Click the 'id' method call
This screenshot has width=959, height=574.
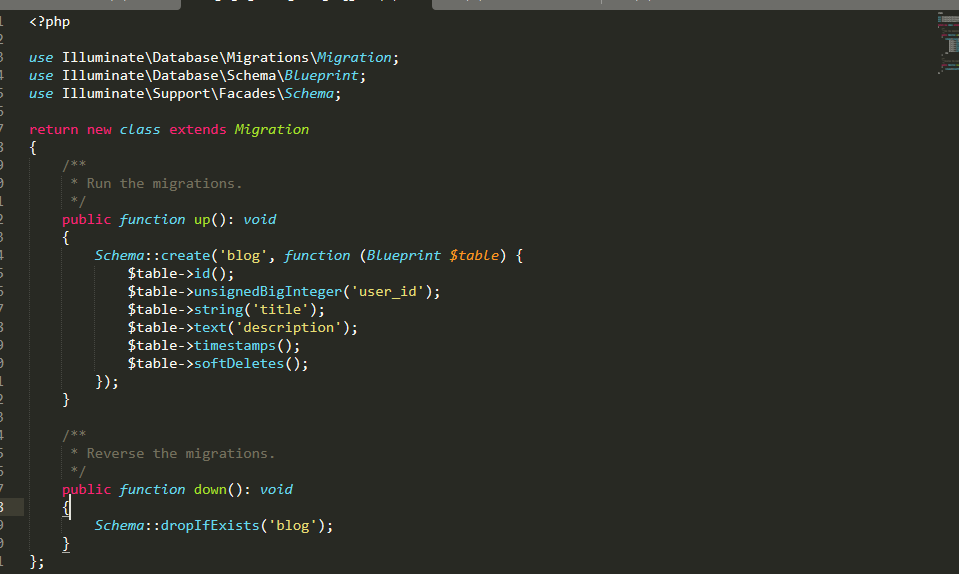coord(202,273)
